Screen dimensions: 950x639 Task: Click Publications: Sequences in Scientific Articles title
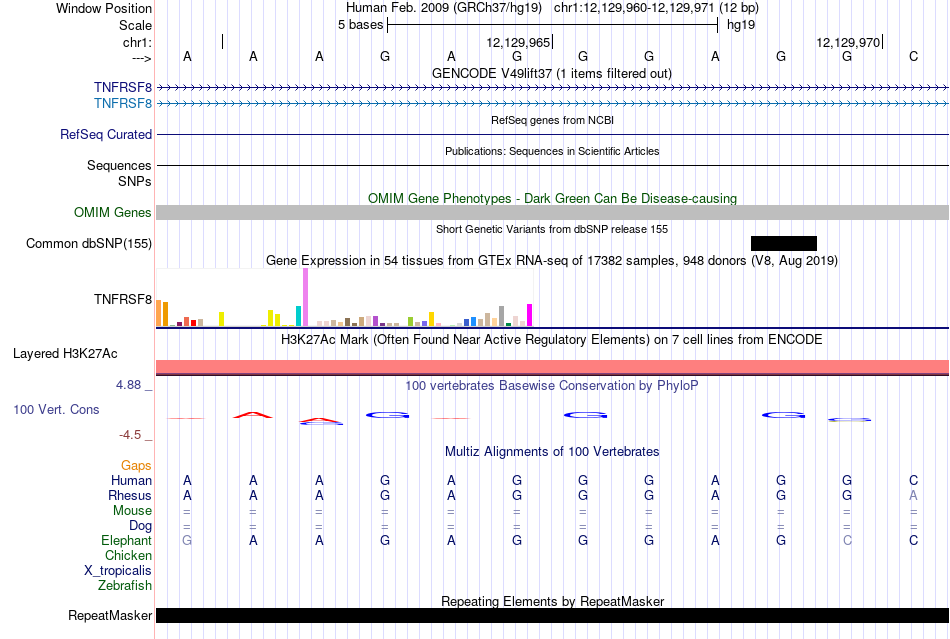(552, 151)
